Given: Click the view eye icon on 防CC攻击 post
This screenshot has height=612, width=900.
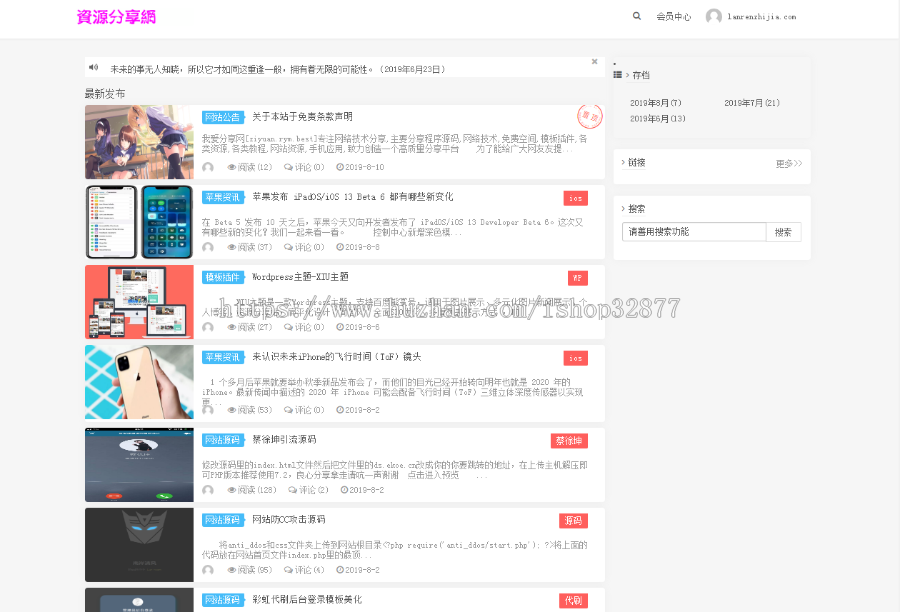Looking at the screenshot, I should [232, 570].
